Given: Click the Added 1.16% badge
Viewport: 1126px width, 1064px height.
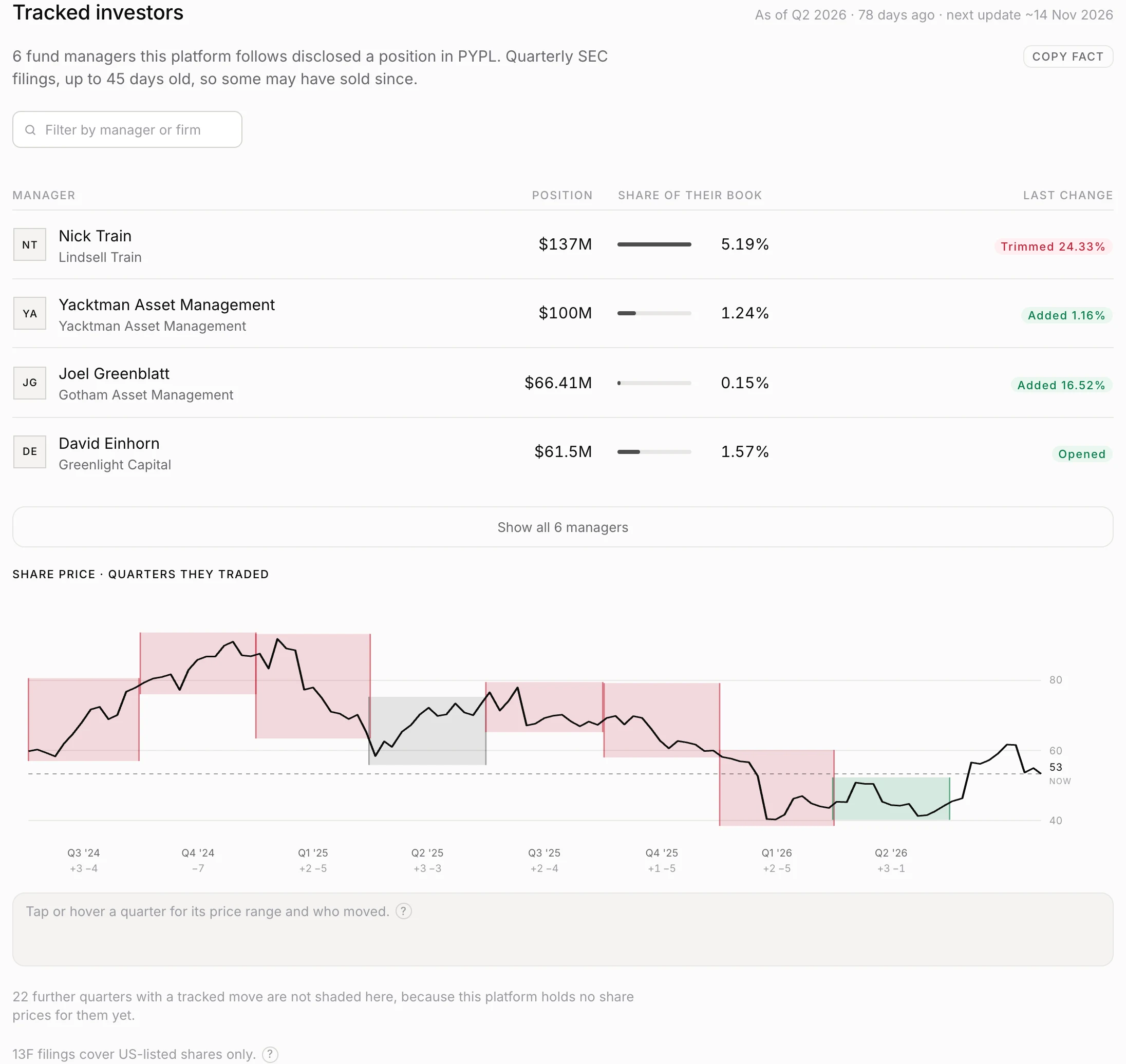Looking at the screenshot, I should point(1066,315).
